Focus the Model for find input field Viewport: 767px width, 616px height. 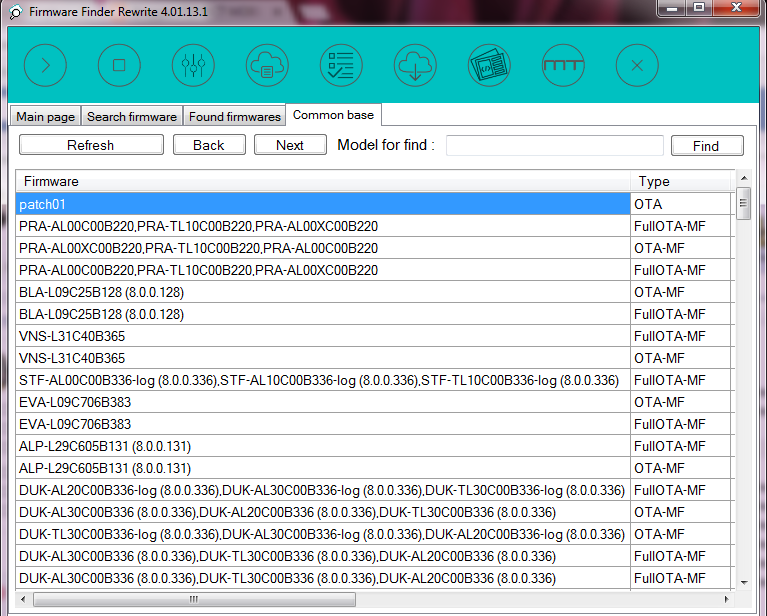click(555, 146)
